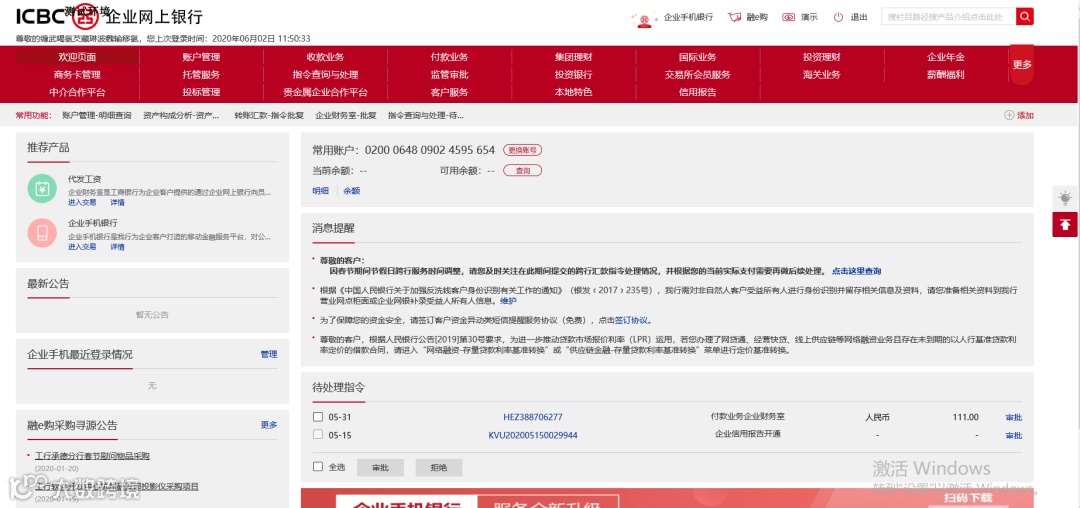Click the 更换账号 button

coord(521,149)
